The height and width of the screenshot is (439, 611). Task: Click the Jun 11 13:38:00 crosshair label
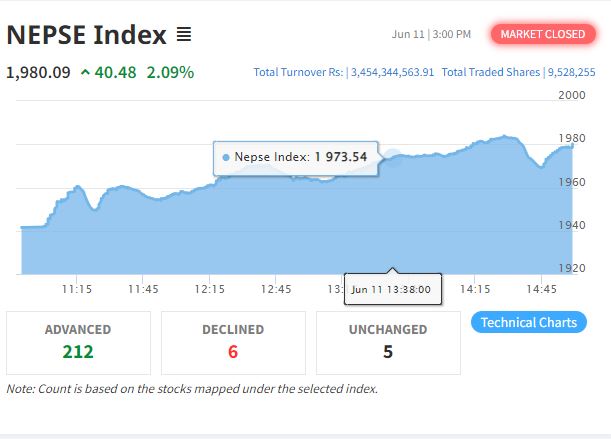coord(391,290)
